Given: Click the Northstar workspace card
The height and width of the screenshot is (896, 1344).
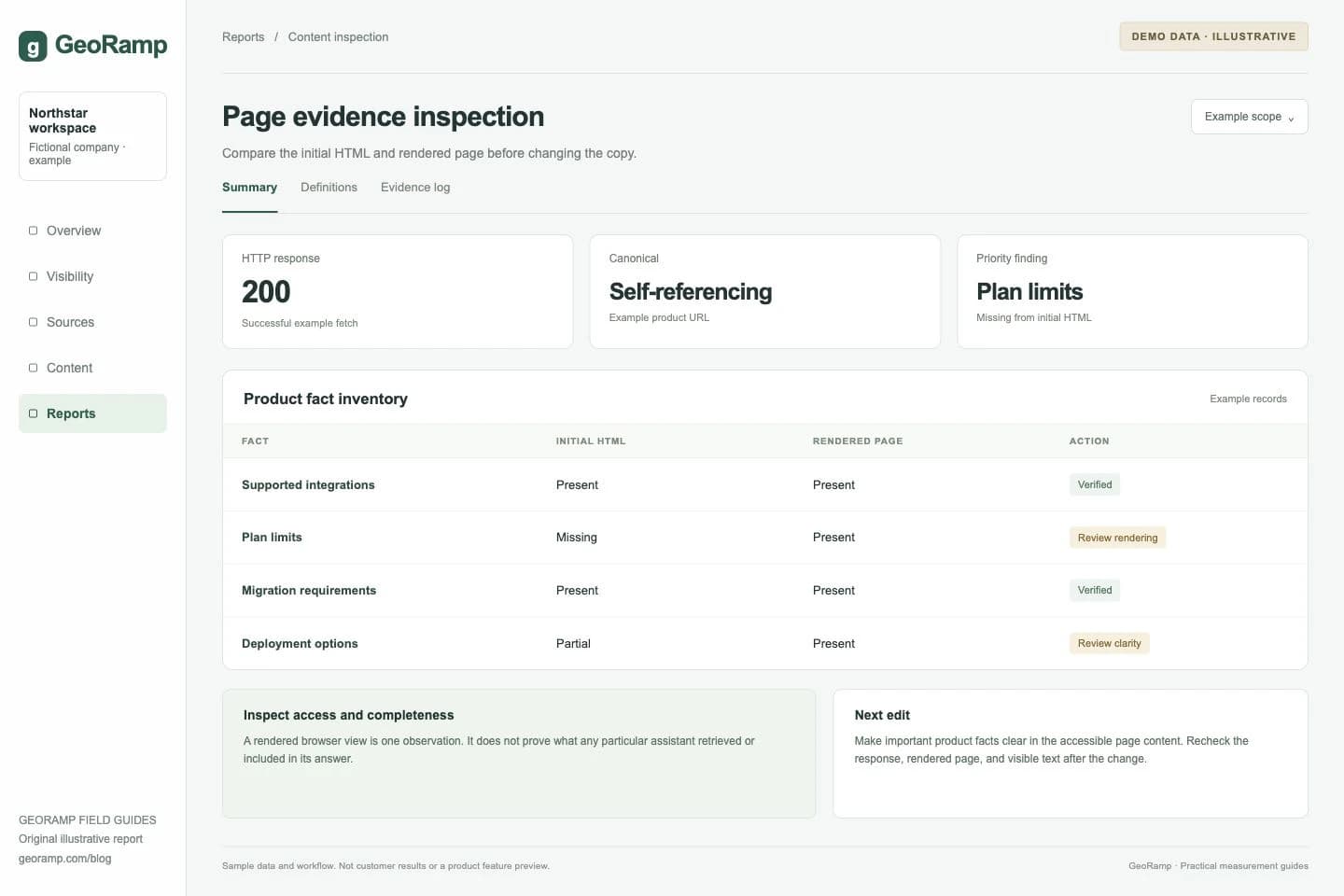Looking at the screenshot, I should pos(92,136).
